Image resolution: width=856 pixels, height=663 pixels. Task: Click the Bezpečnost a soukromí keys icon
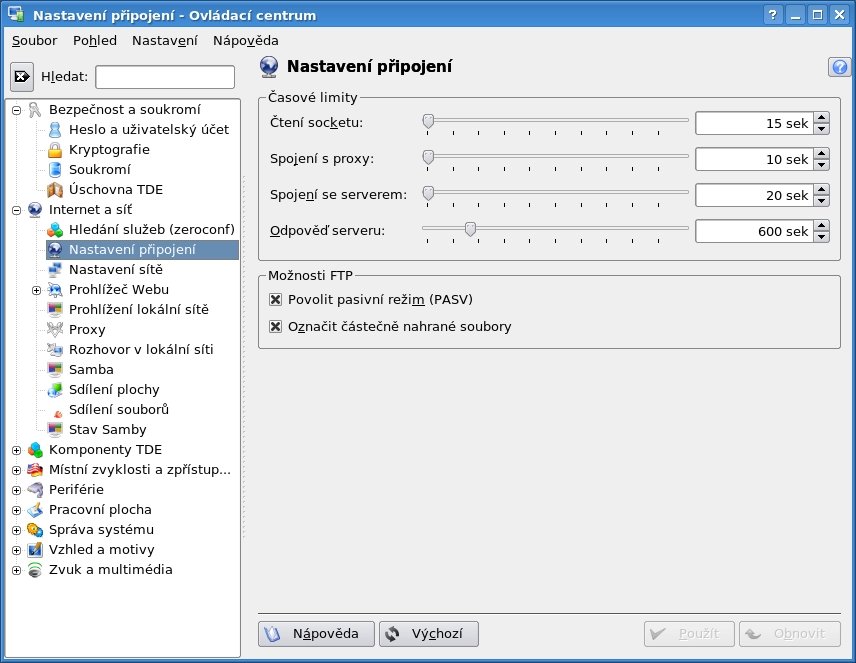[35, 110]
